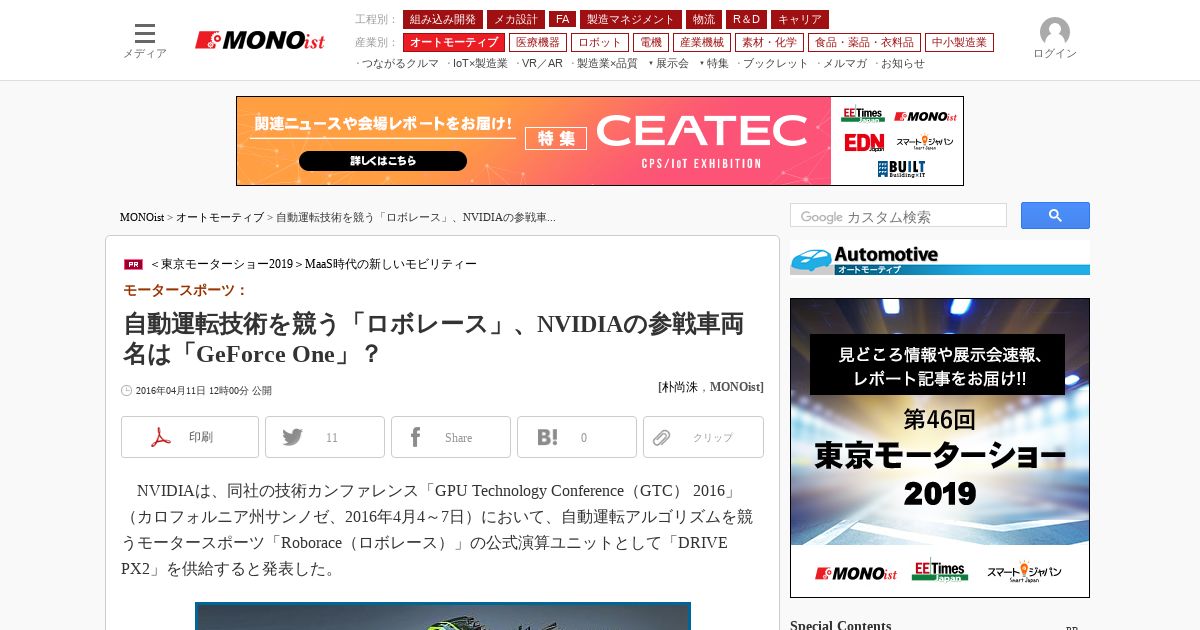
Task: Open 第46回 東京モーターショー2019 sidebar ad
Action: click(x=940, y=448)
